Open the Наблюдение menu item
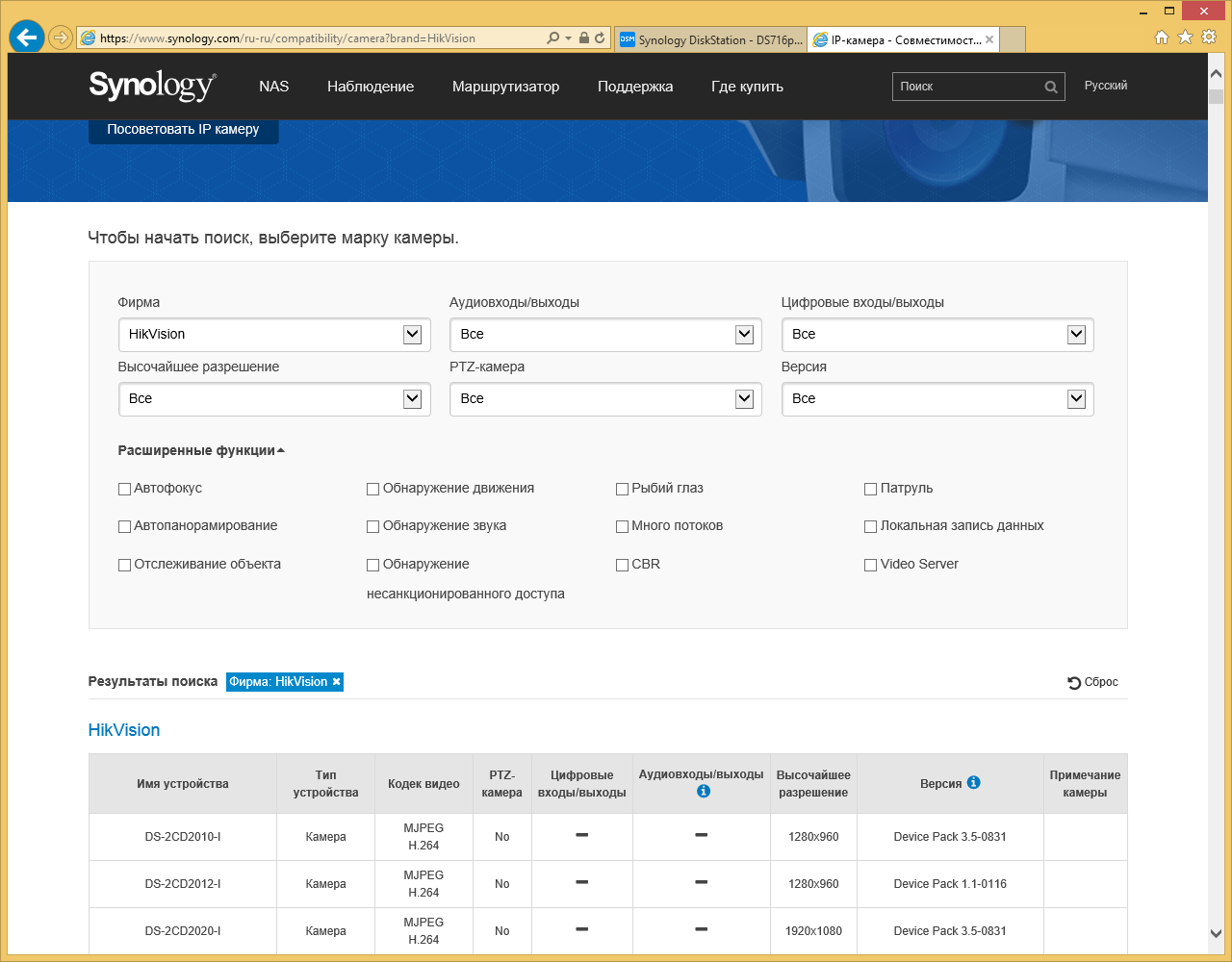The width and height of the screenshot is (1232, 962). pos(371,87)
